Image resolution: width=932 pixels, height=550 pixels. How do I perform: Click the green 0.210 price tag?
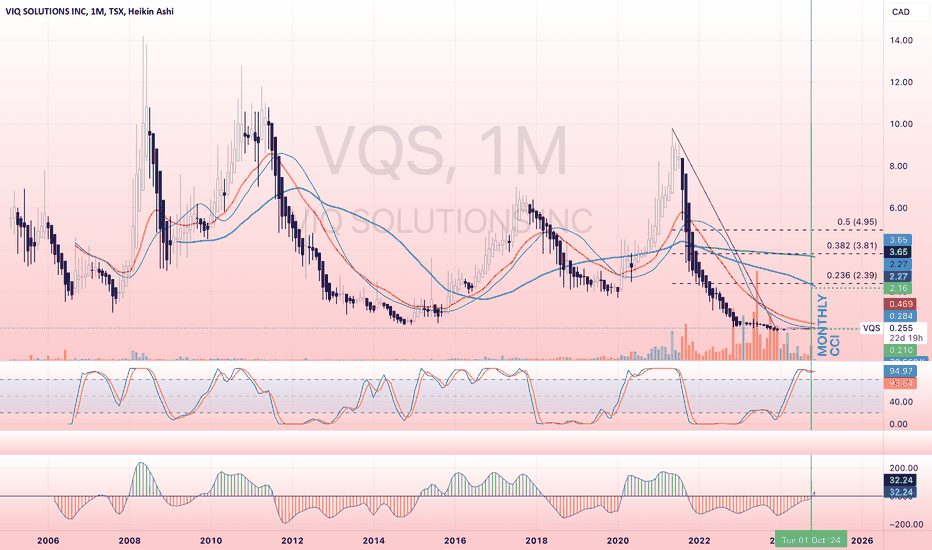(x=900, y=350)
